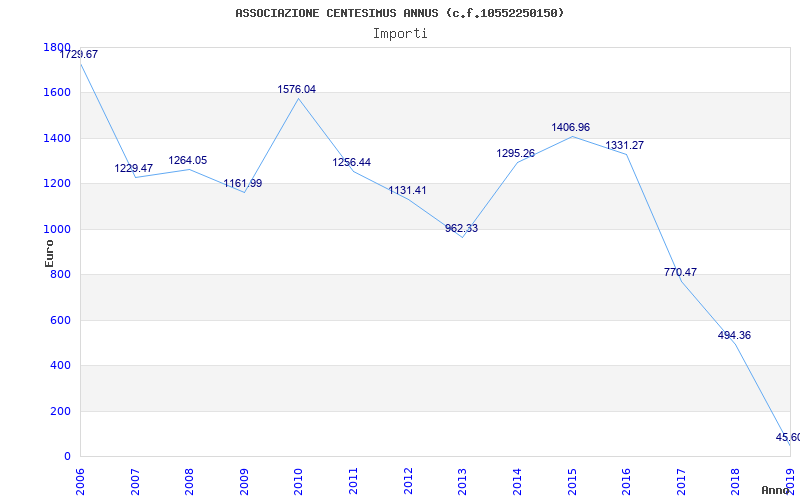Image resolution: width=800 pixels, height=500 pixels.
Task: Click the 1161.99 data label
Action: 243,183
